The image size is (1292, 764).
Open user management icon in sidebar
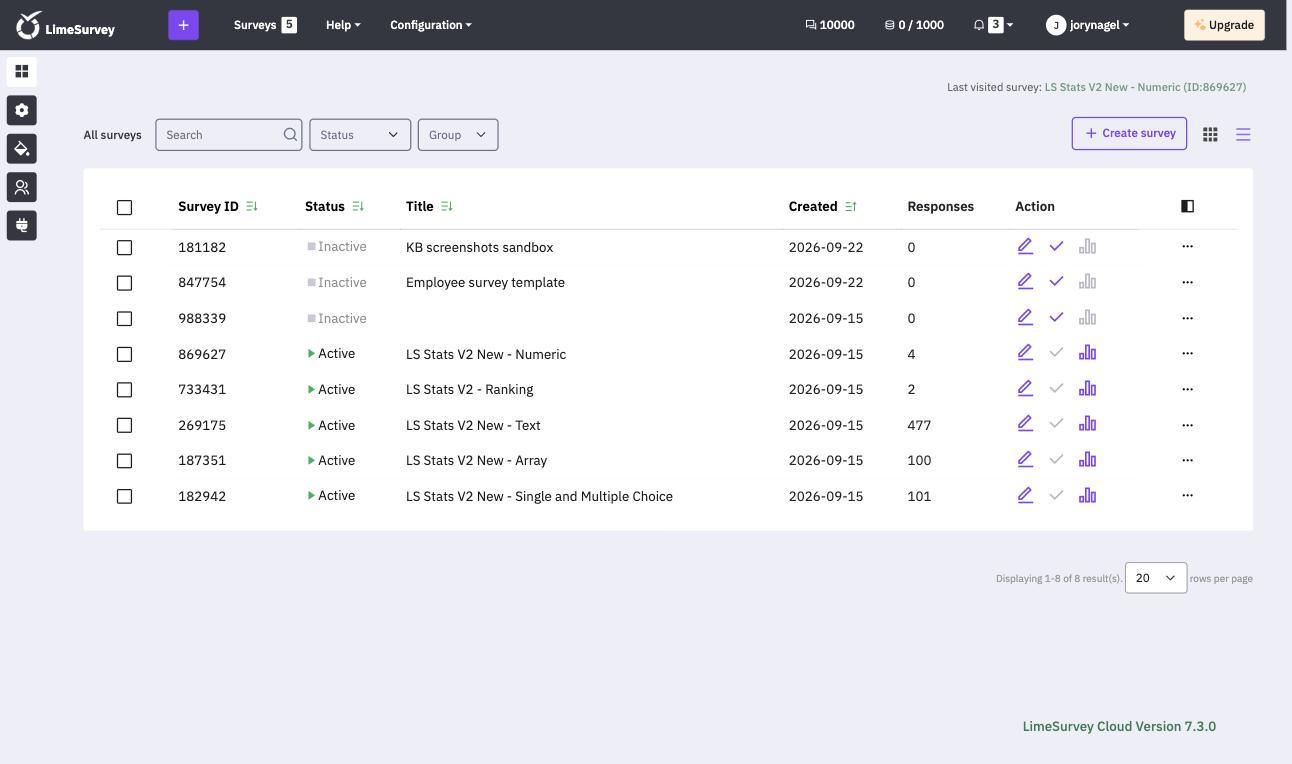(x=21, y=187)
